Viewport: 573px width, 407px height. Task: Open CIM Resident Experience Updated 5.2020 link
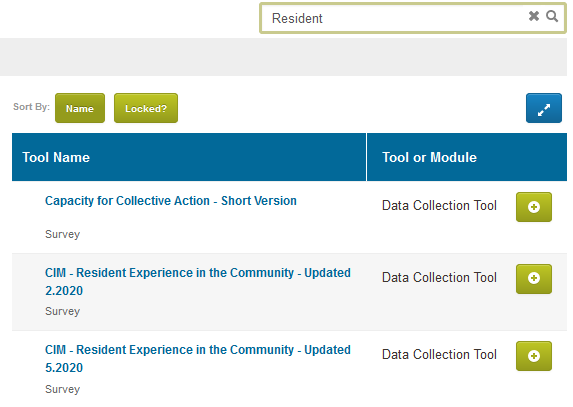198,359
